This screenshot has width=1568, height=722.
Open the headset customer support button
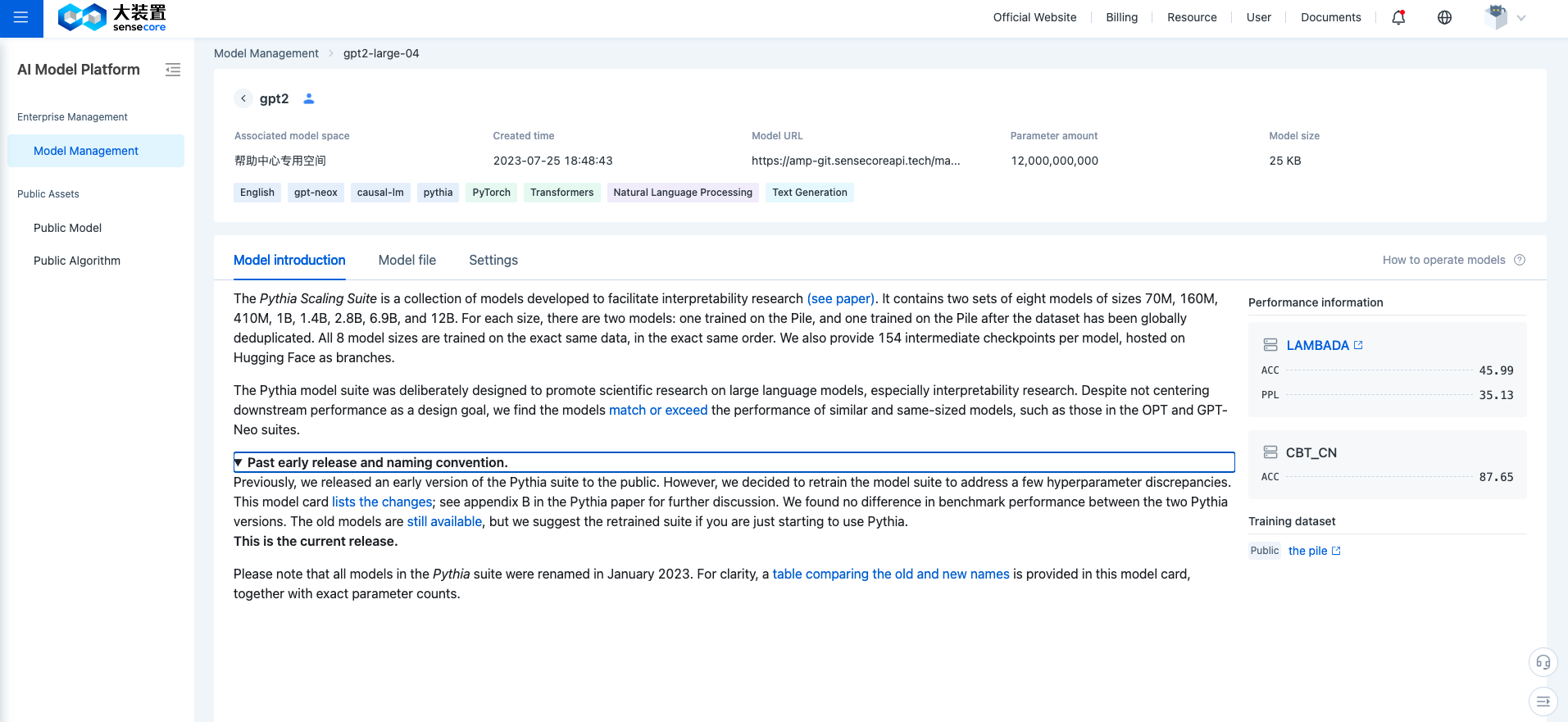pyautogui.click(x=1543, y=662)
